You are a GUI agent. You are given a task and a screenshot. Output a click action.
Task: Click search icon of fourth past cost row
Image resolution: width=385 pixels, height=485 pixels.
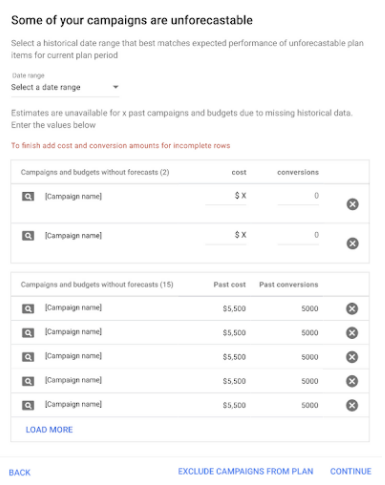click(28, 381)
